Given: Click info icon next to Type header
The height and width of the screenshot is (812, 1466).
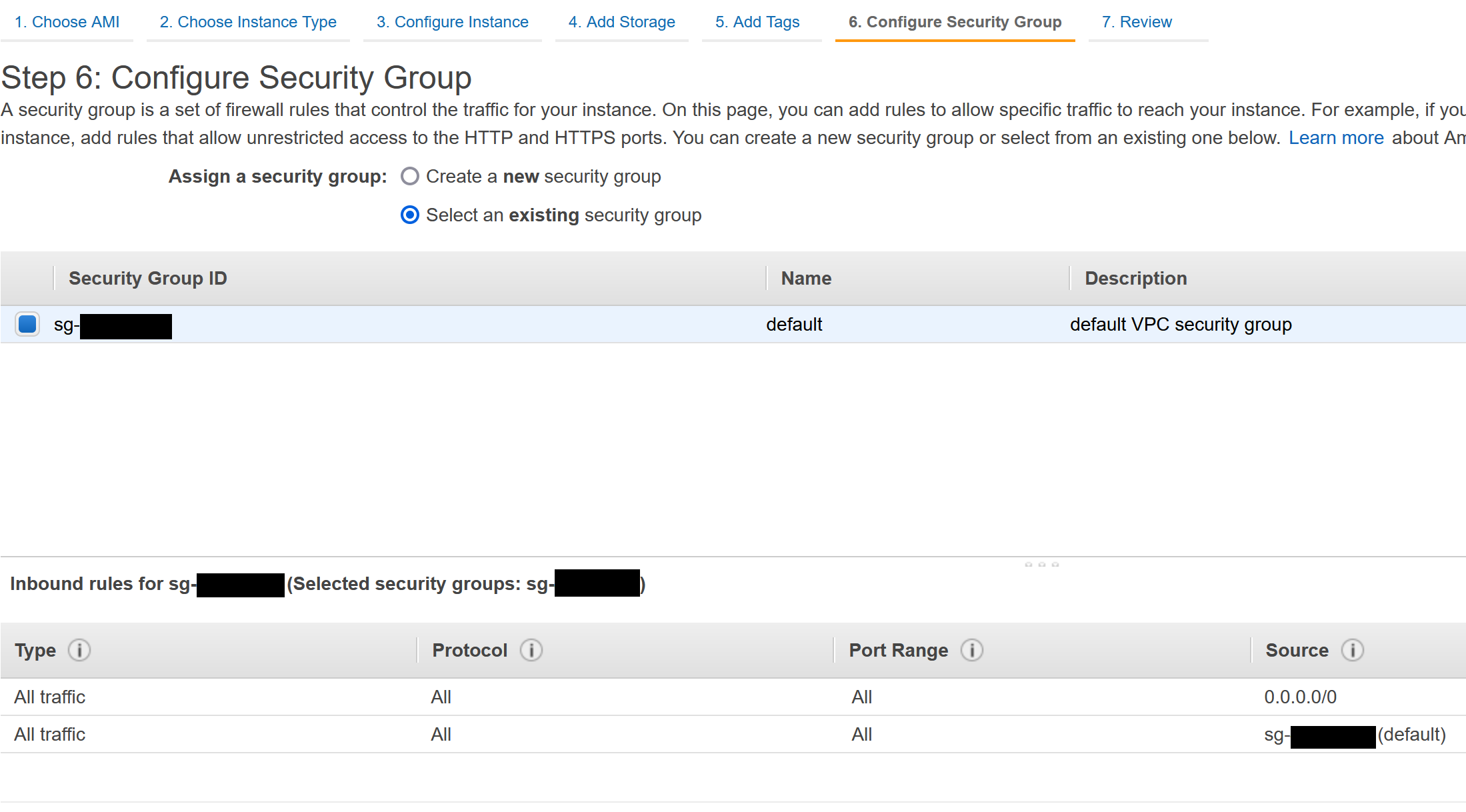Looking at the screenshot, I should click(79, 650).
